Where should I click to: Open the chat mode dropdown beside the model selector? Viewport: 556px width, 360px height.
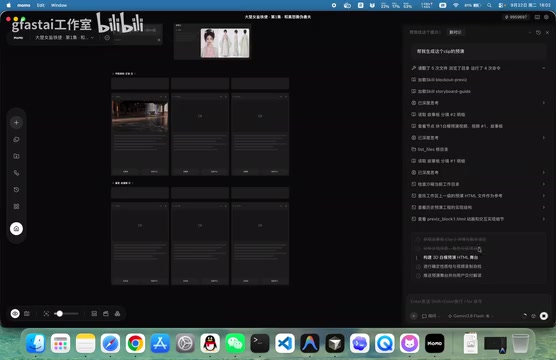tap(431, 316)
